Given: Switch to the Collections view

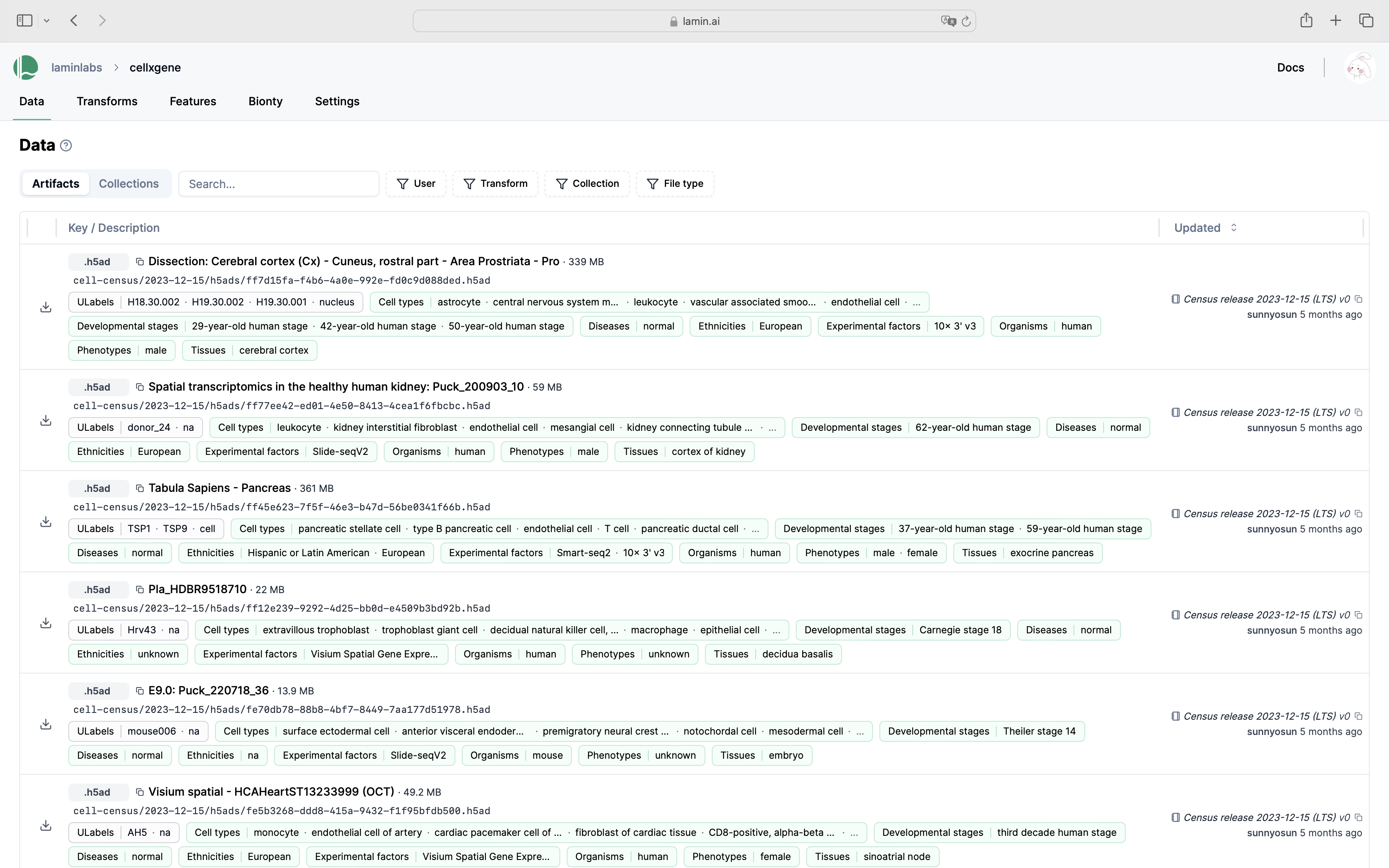Looking at the screenshot, I should click(129, 184).
